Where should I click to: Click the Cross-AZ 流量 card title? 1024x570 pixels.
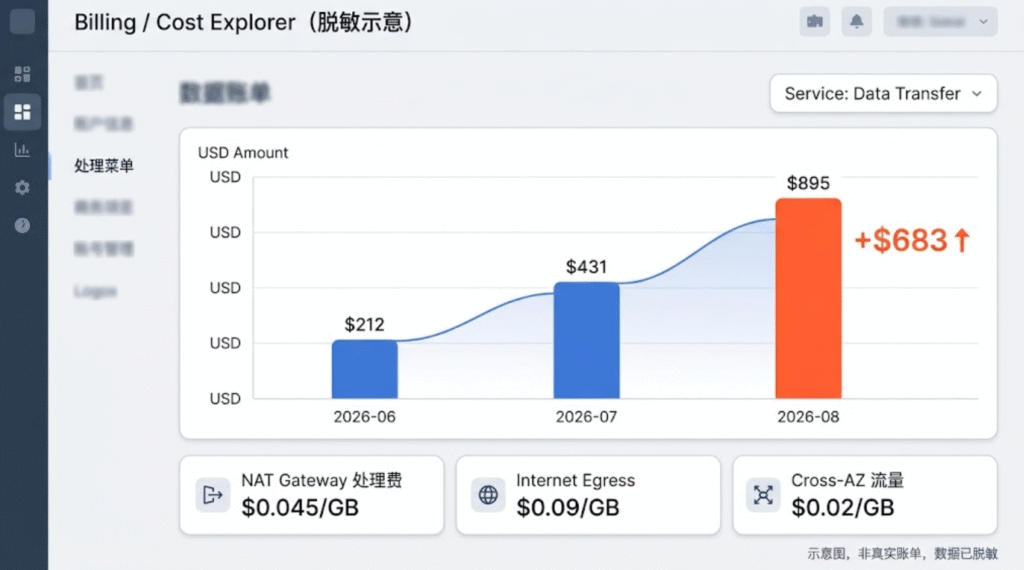tap(848, 481)
